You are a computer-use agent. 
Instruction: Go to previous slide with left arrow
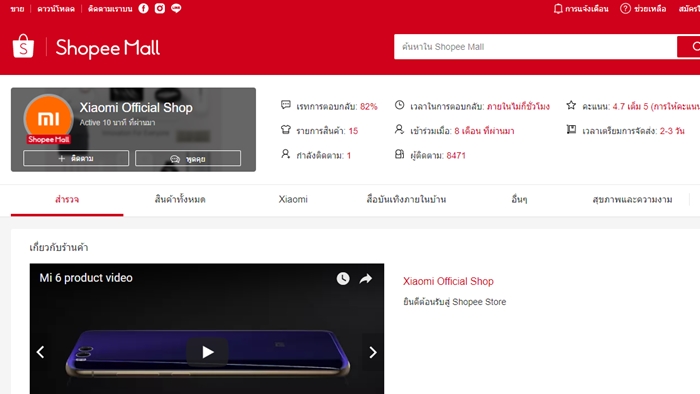pos(41,352)
